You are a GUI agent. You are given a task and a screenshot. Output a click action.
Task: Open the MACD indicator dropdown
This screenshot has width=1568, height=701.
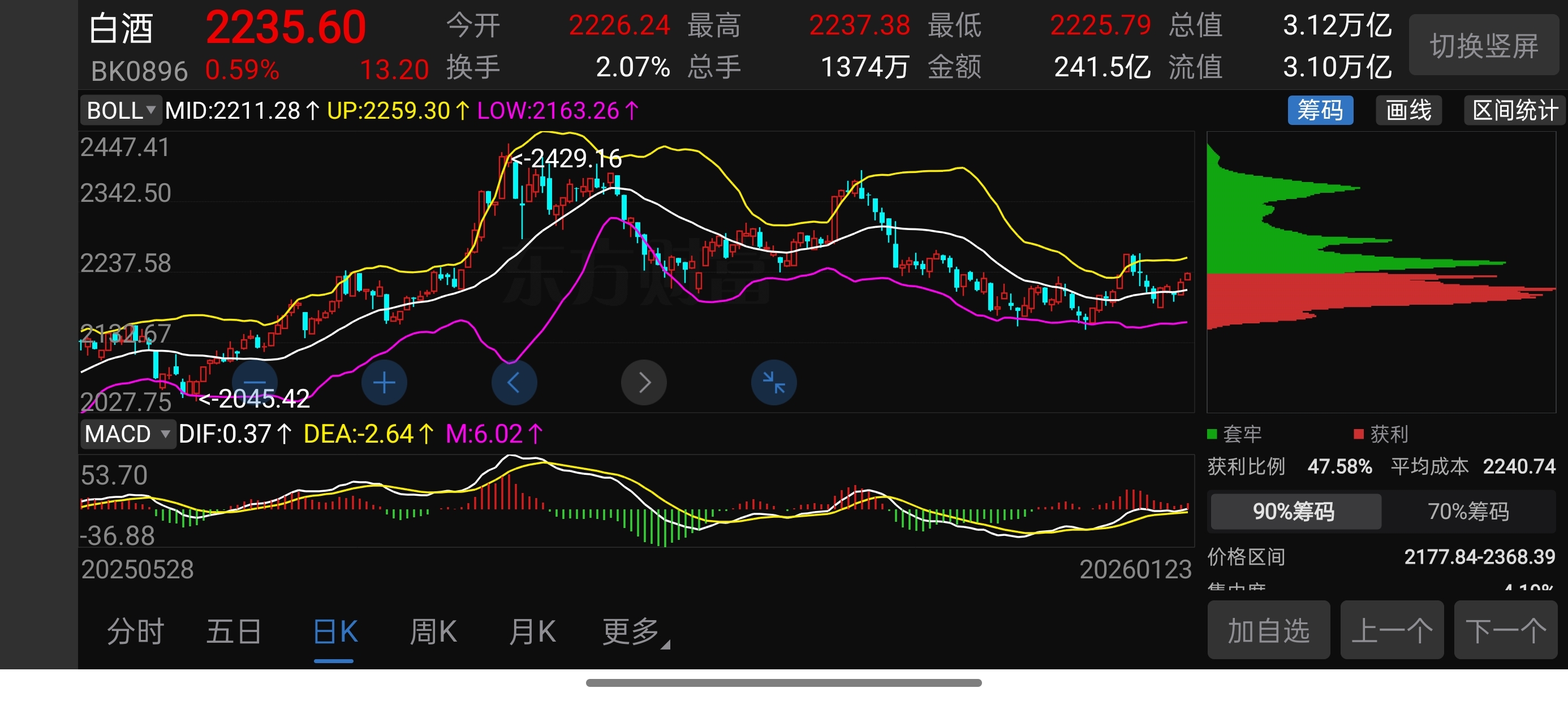coord(127,433)
